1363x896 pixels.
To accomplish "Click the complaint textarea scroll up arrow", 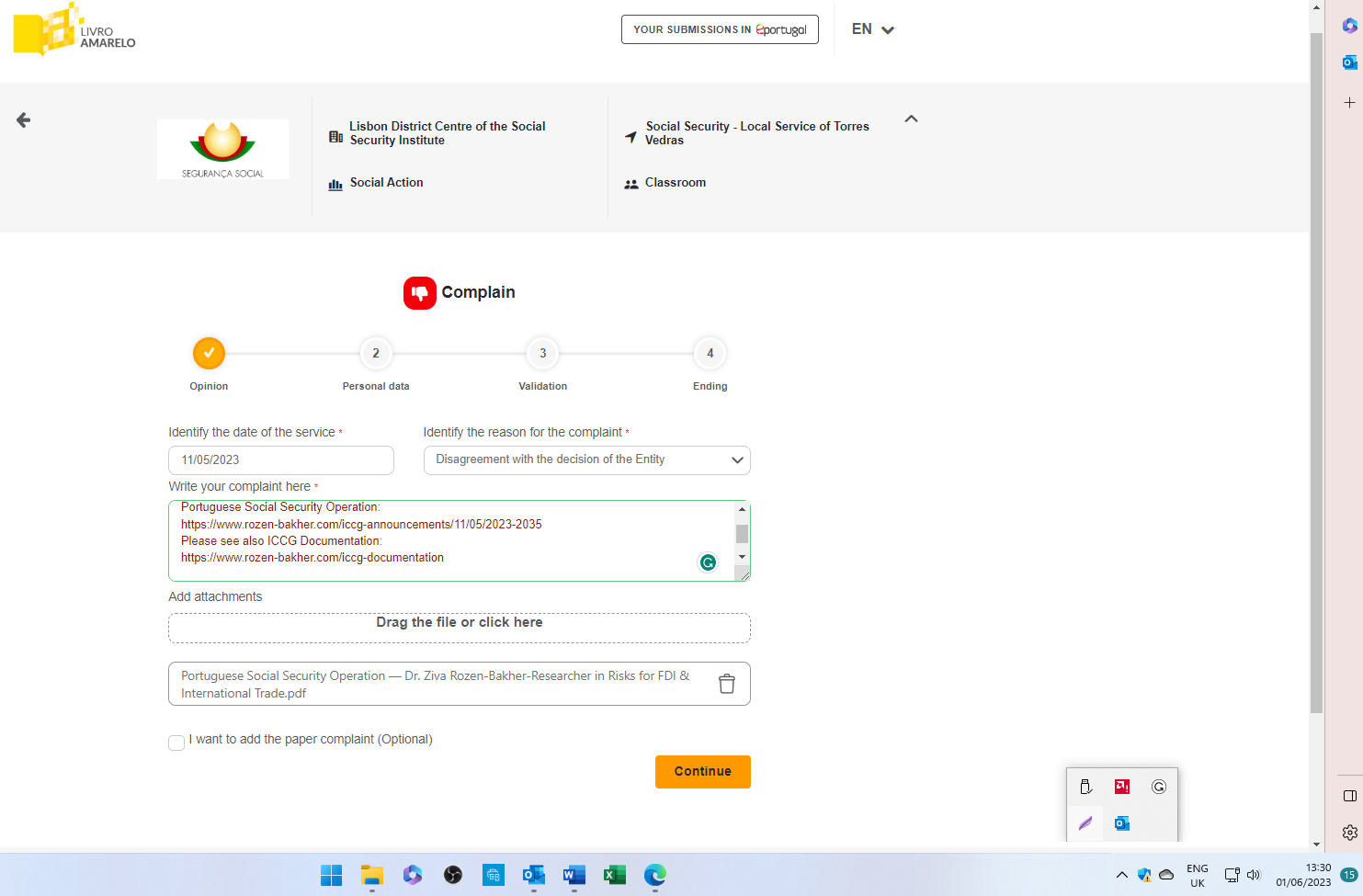I will [742, 509].
